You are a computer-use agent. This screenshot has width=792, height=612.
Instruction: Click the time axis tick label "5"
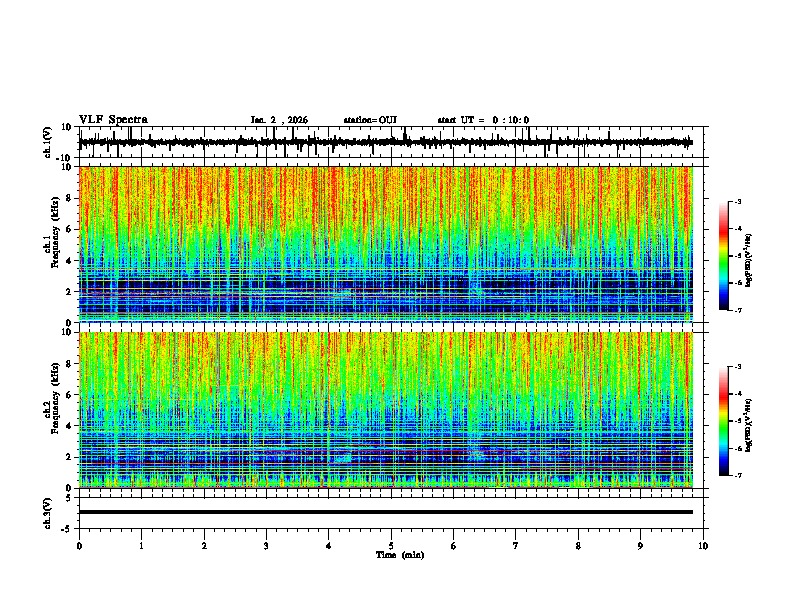(x=391, y=546)
